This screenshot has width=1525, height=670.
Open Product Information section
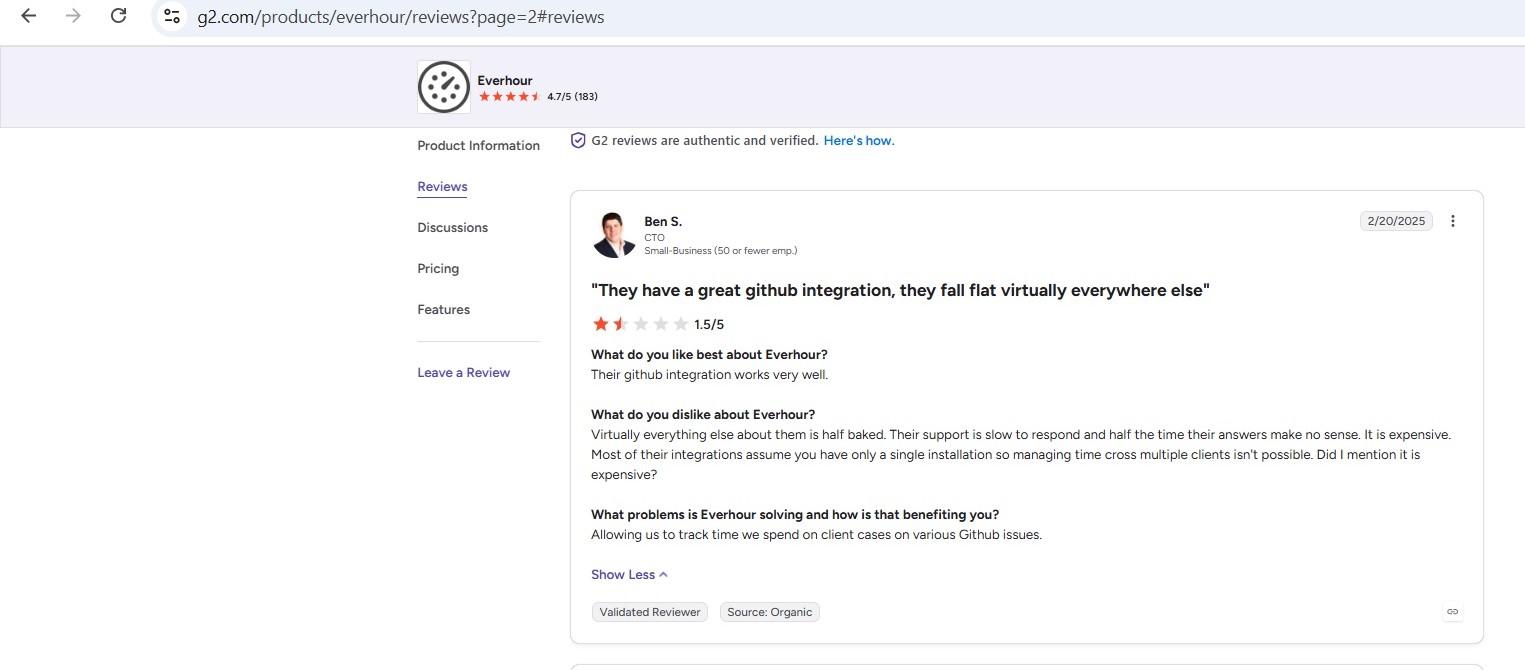[x=478, y=146]
